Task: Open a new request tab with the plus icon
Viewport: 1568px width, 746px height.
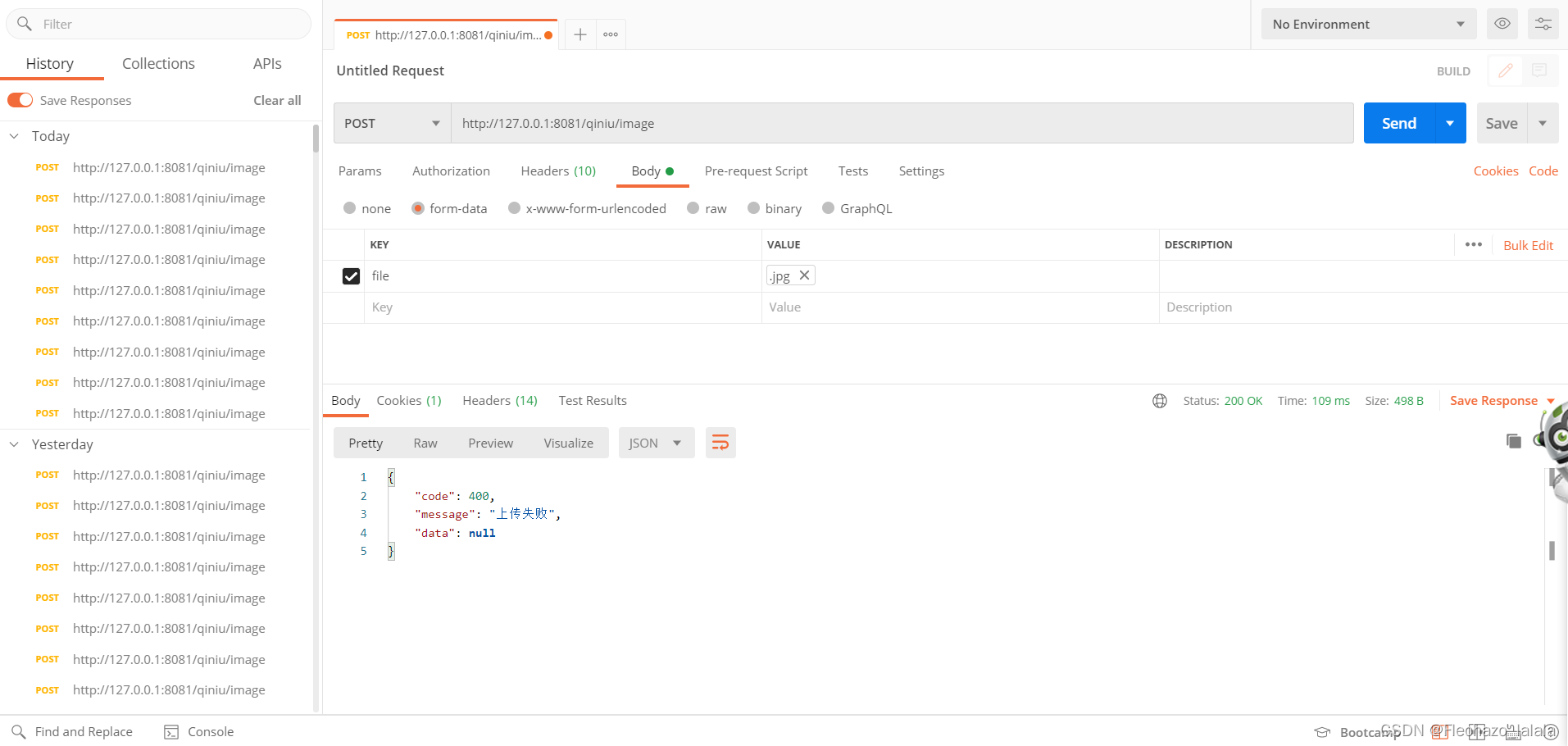Action: (580, 34)
